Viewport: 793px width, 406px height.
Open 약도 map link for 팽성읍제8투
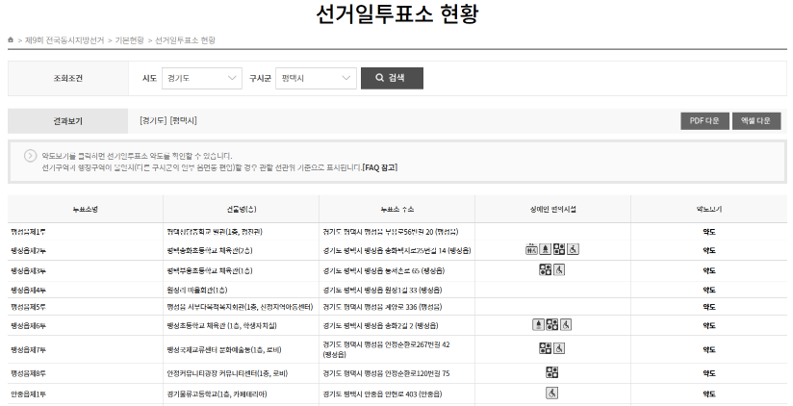tap(709, 374)
